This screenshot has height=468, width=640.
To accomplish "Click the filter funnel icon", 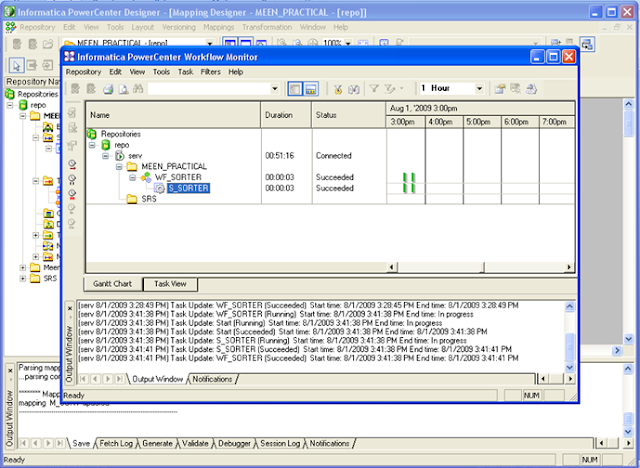I will pyautogui.click(x=373, y=89).
